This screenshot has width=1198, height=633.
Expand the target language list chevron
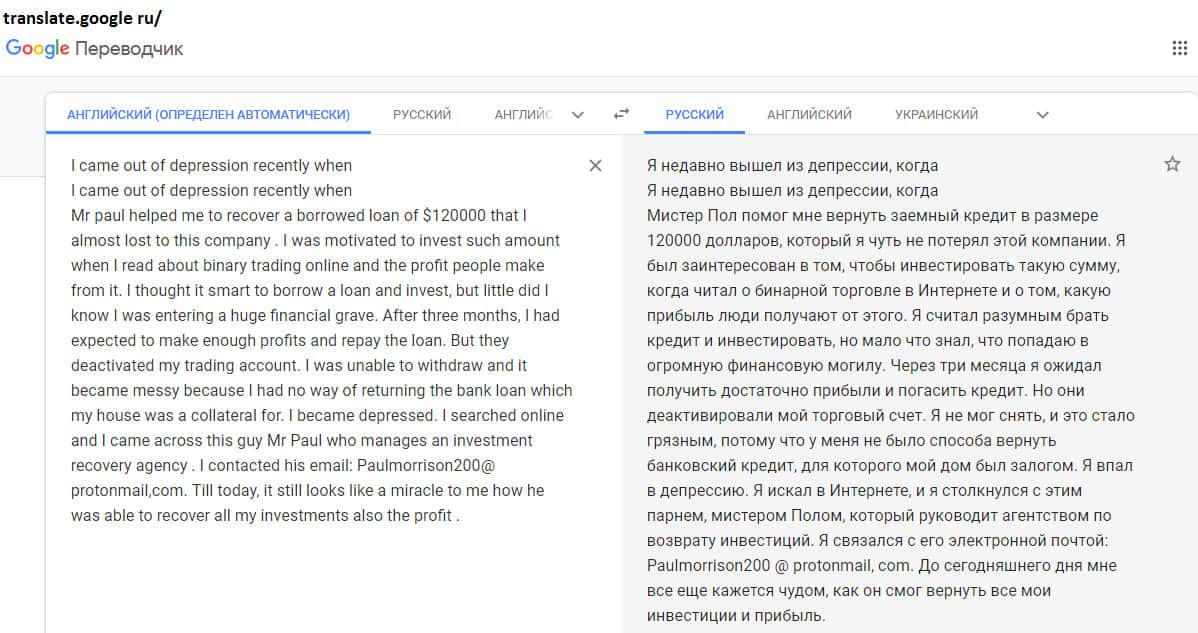(x=1042, y=115)
